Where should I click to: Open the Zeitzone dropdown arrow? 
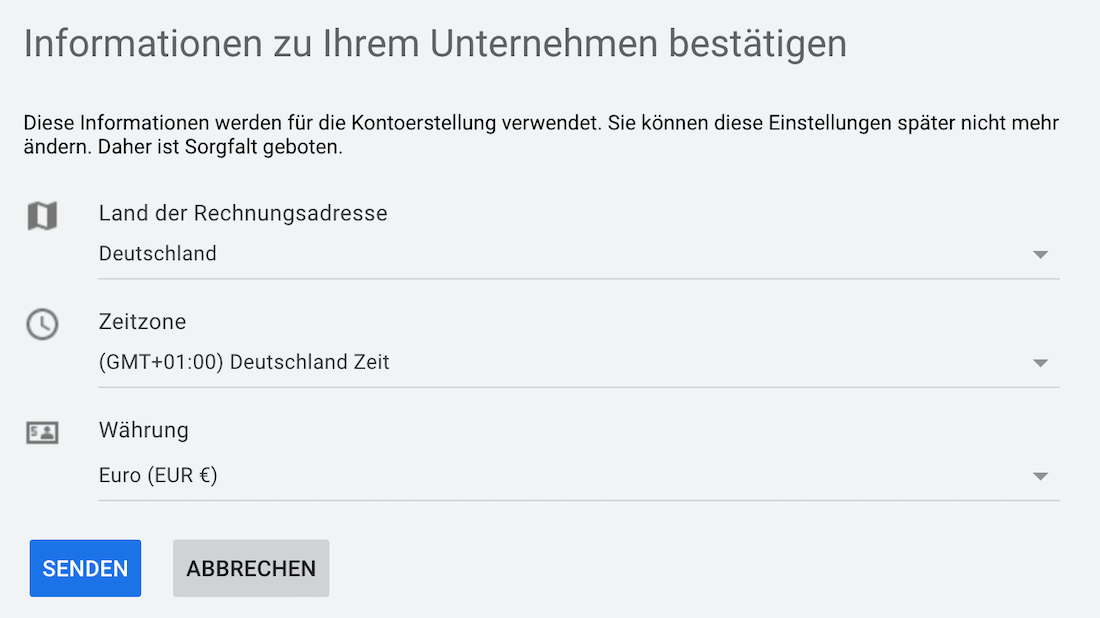click(x=1040, y=363)
